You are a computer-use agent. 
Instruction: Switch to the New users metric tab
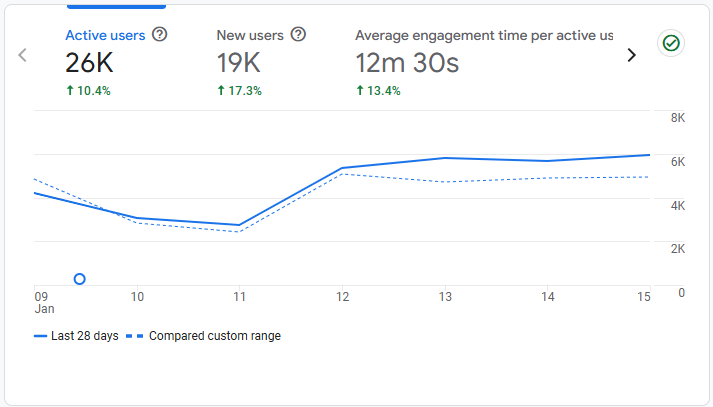(x=250, y=35)
